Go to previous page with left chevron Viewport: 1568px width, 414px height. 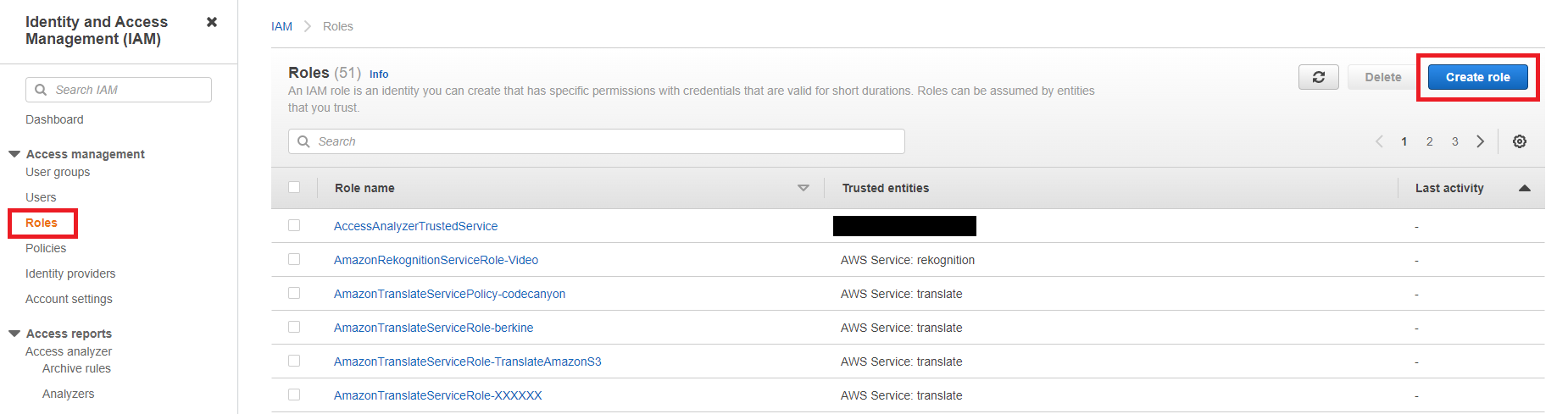coord(1379,141)
